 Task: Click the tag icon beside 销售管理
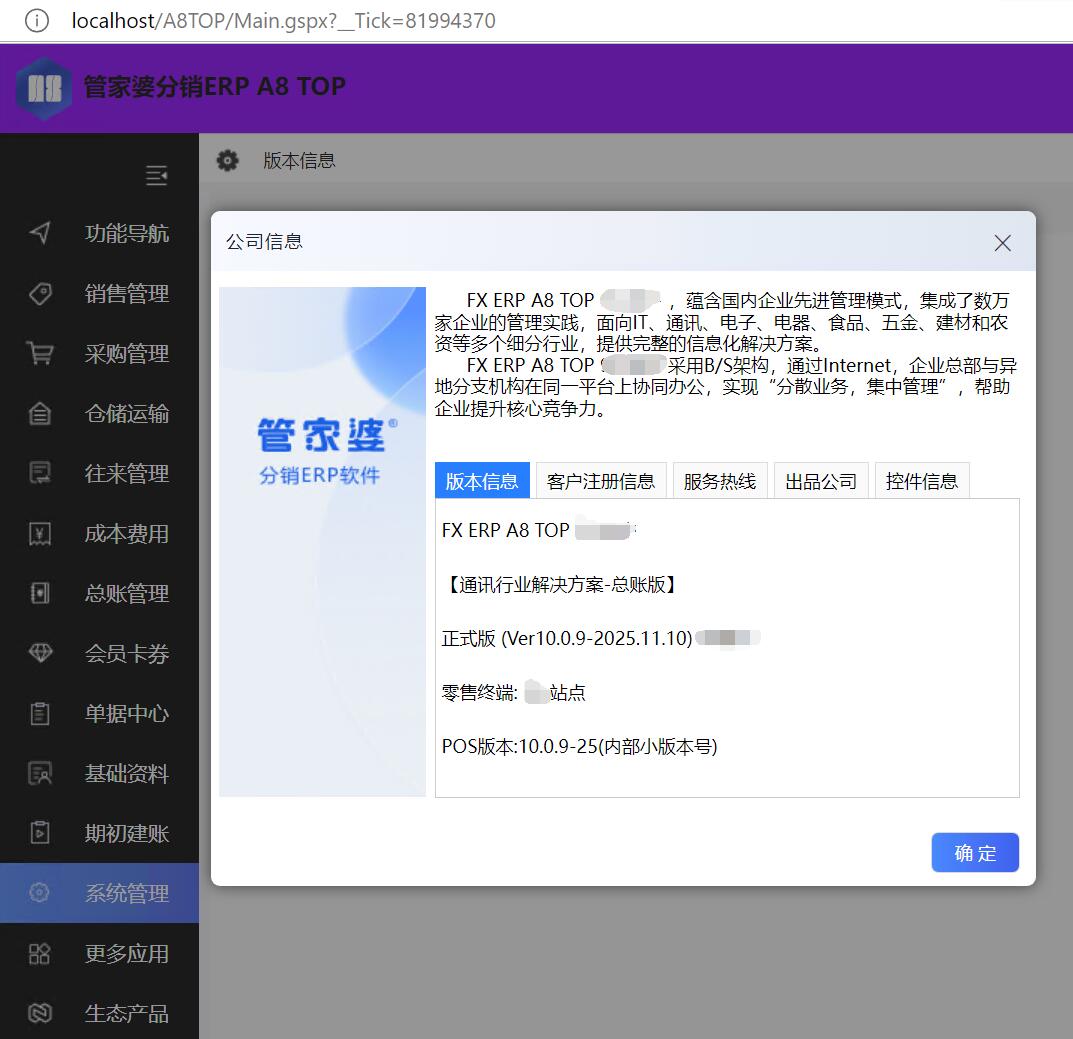[x=40, y=294]
